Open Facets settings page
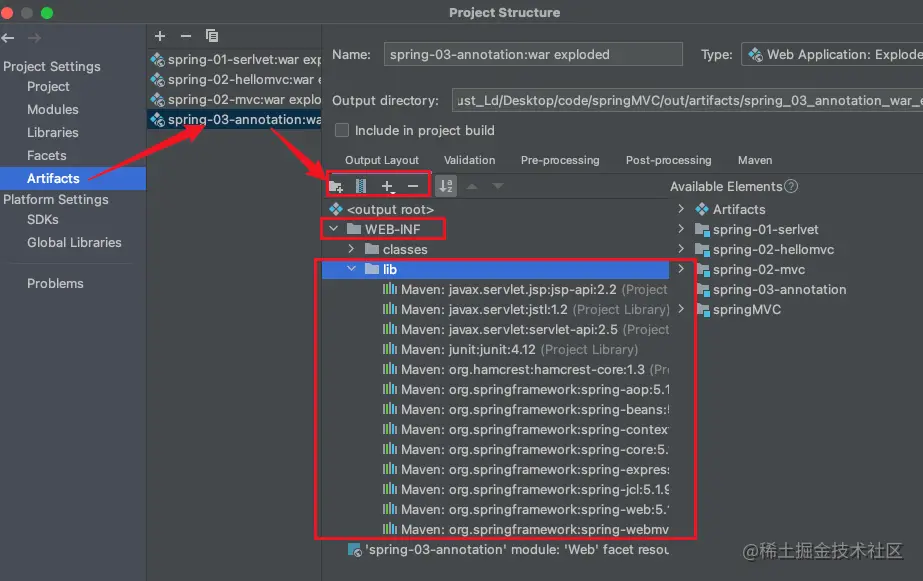923x581 pixels. pyautogui.click(x=47, y=155)
